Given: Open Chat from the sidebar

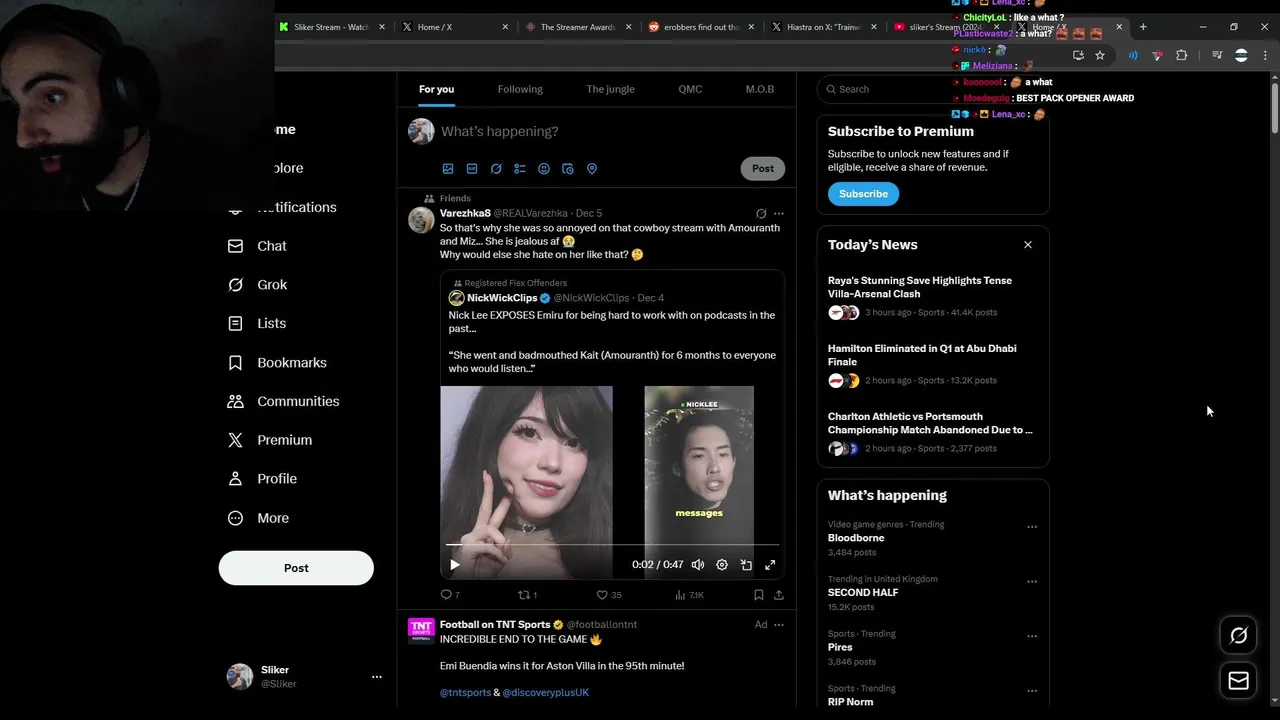Looking at the screenshot, I should 257,246.
